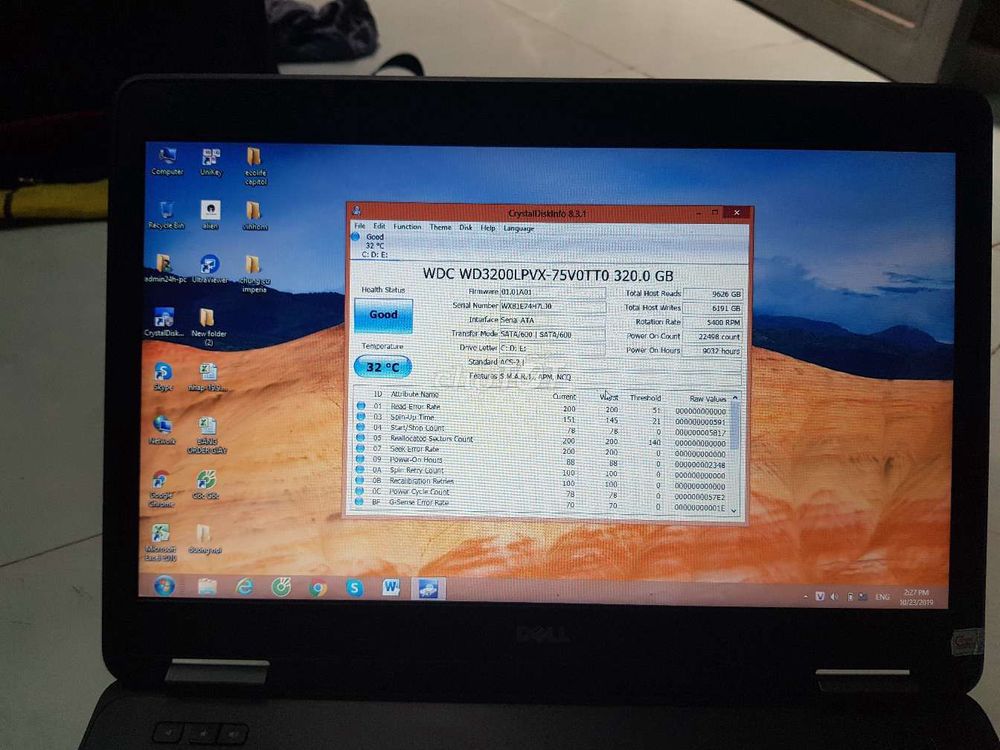The height and width of the screenshot is (750, 1000).
Task: Select the Seek Error Rate row
Action: click(x=542, y=450)
